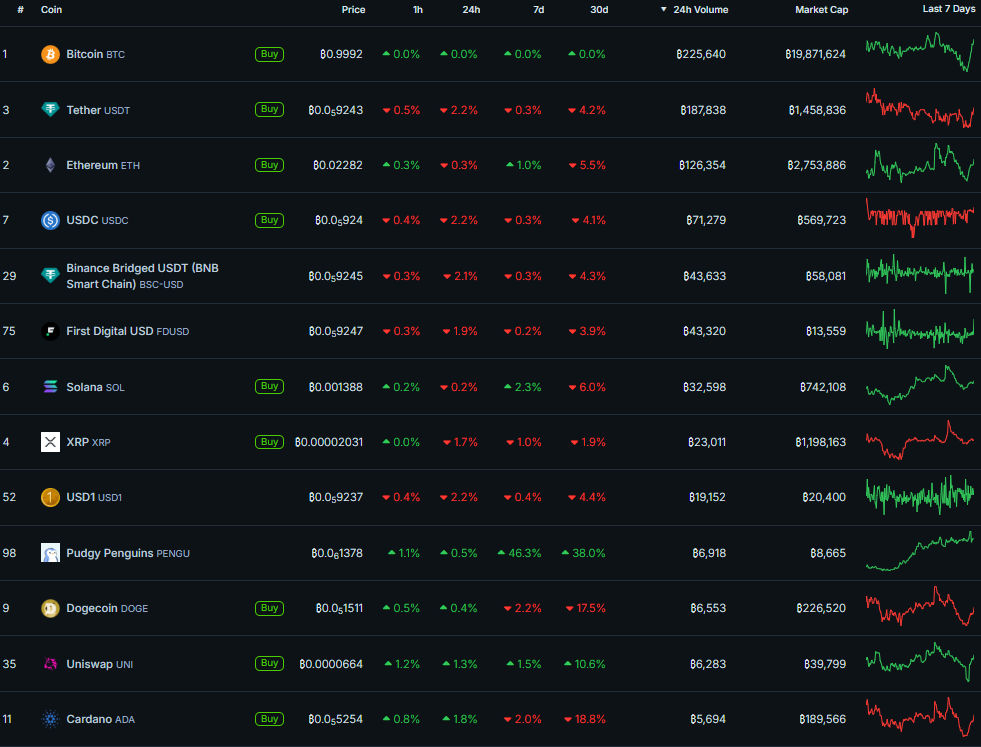Screen dimensions: 981x747
Task: Click XRP's price ₿0.00002031
Action: pos(329,442)
